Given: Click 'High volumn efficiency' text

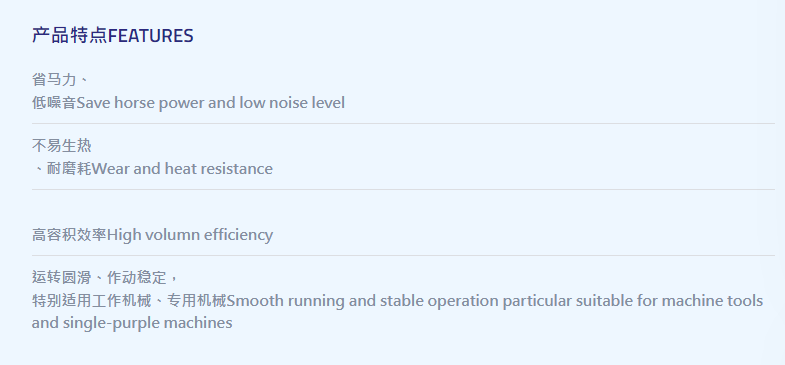Looking at the screenshot, I should [190, 234].
